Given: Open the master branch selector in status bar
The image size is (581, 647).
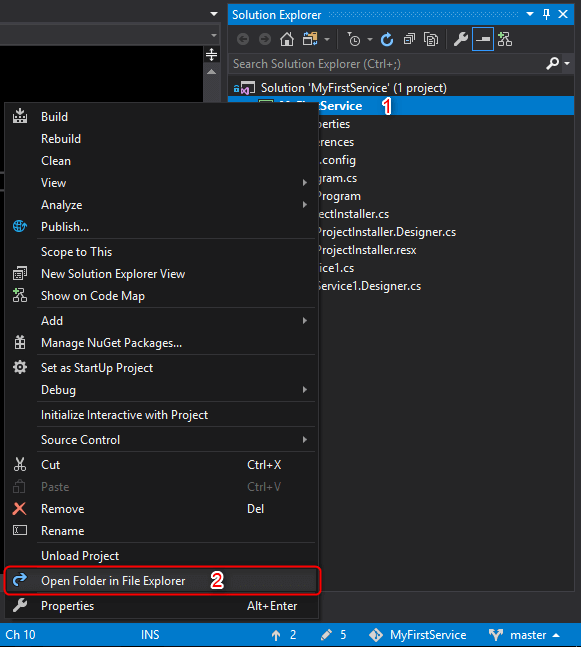Looking at the screenshot, I should [x=524, y=635].
